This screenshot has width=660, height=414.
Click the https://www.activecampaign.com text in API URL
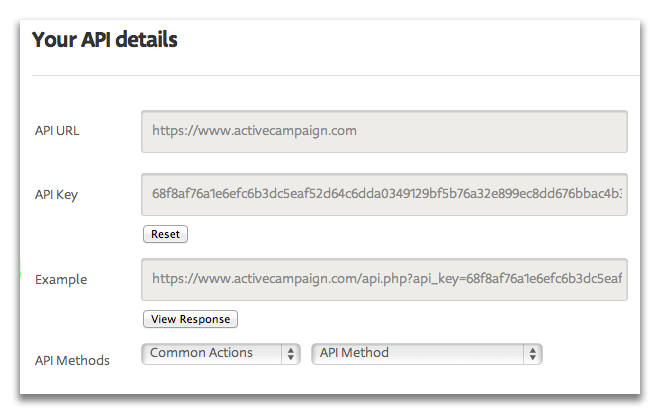pyautogui.click(x=254, y=131)
